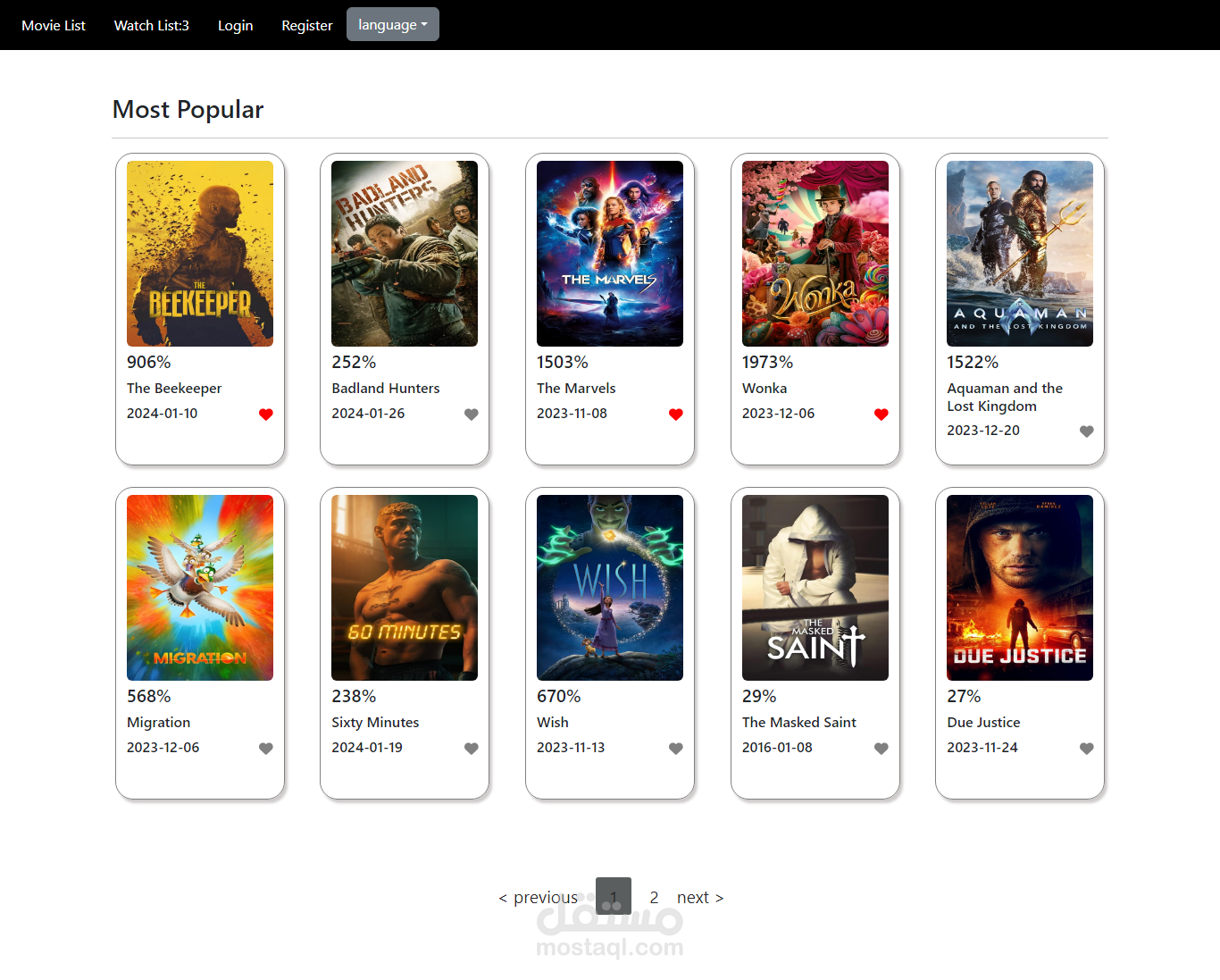Select The Masked Saint poster
This screenshot has height=980, width=1220.
click(815, 588)
